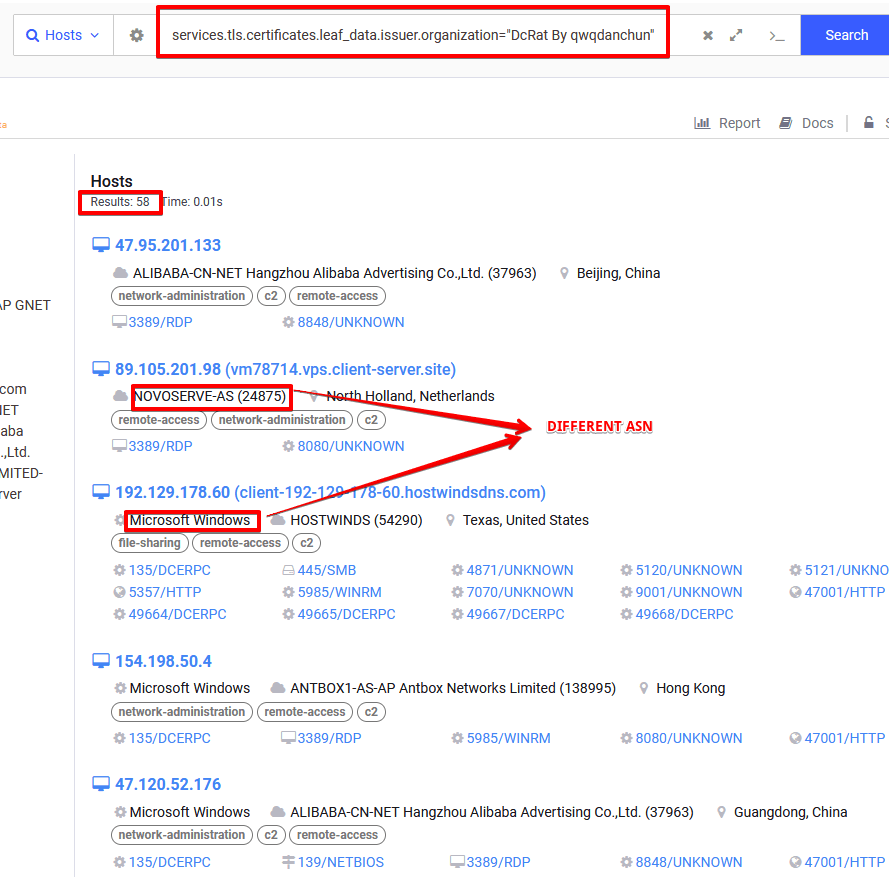
Task: Clear the search query with X icon
Action: coord(708,35)
